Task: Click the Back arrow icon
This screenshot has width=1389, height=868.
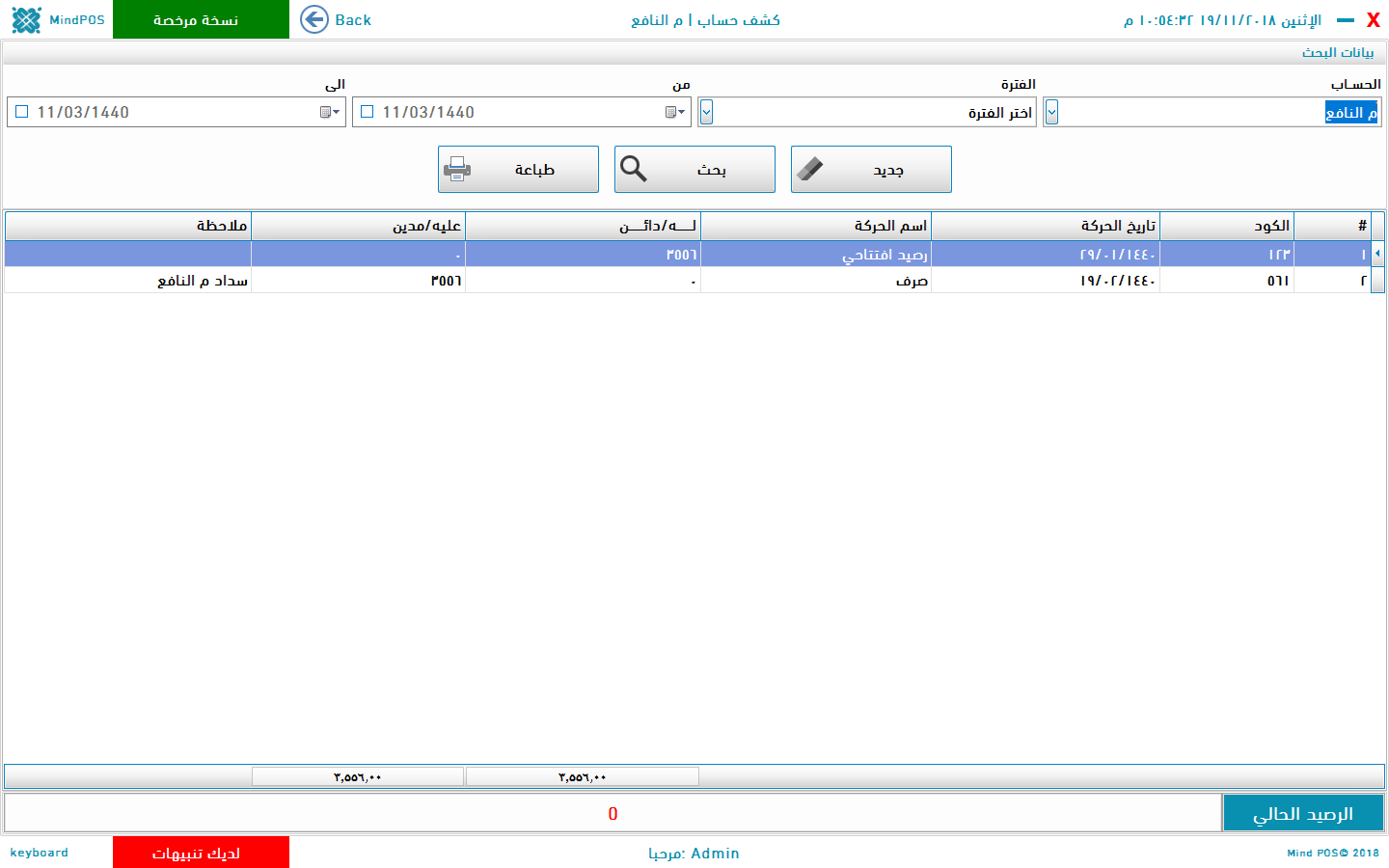Action: [314, 19]
